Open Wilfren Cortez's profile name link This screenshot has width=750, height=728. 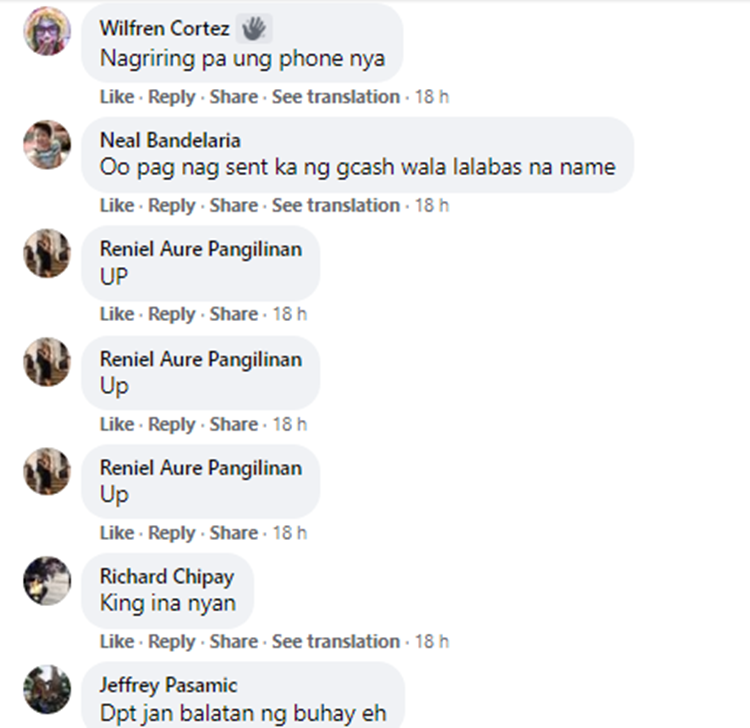point(165,29)
